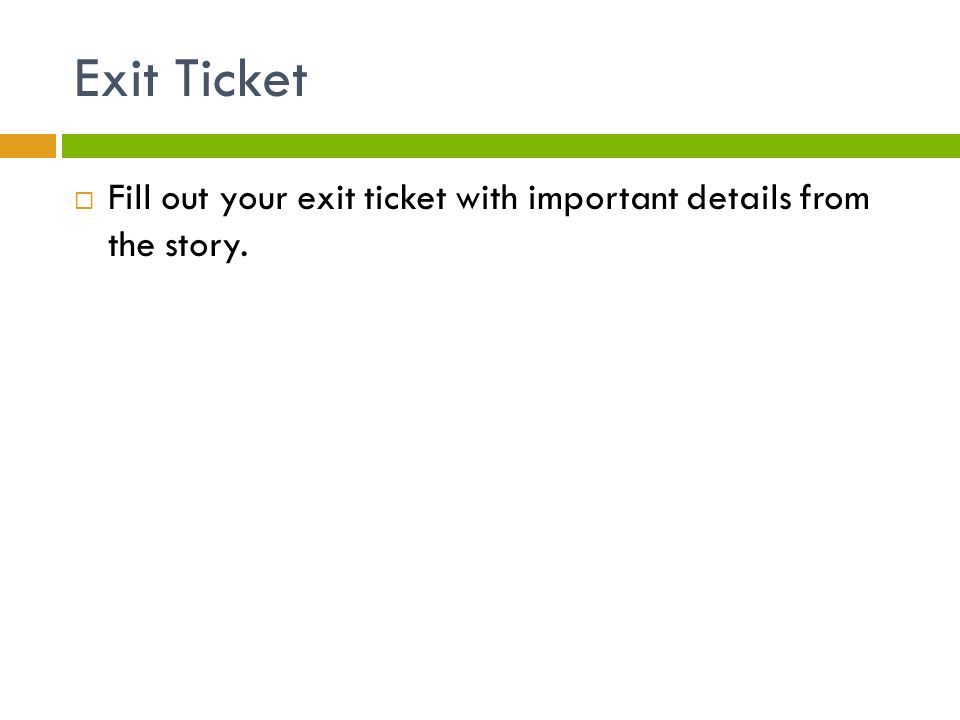Click the word details

point(739,198)
